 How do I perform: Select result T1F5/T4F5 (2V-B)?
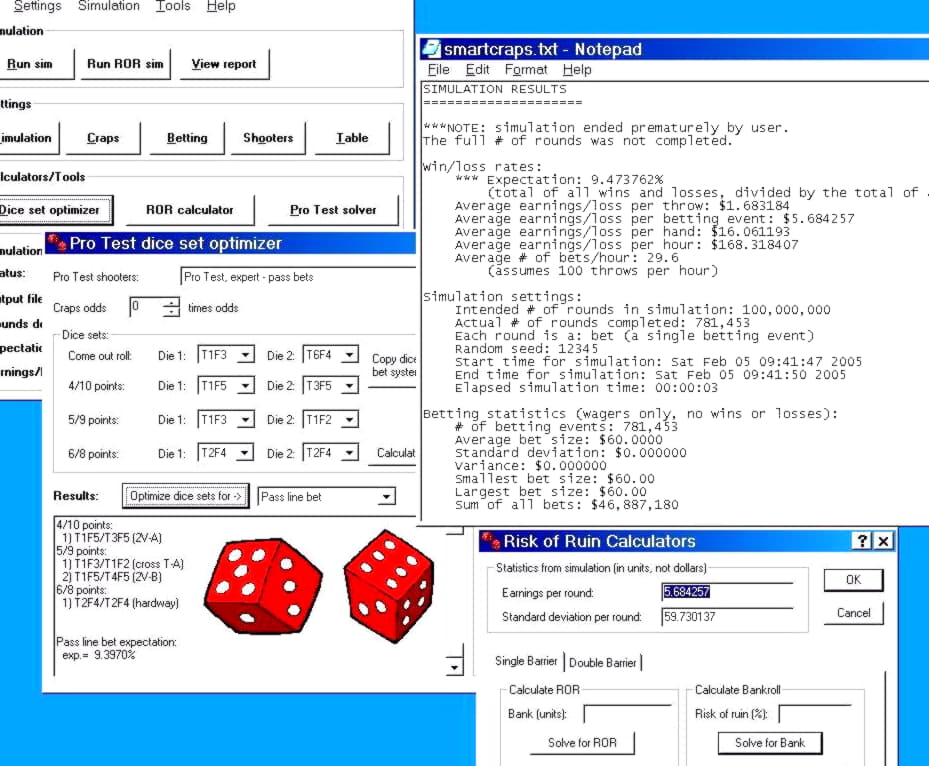tap(111, 577)
